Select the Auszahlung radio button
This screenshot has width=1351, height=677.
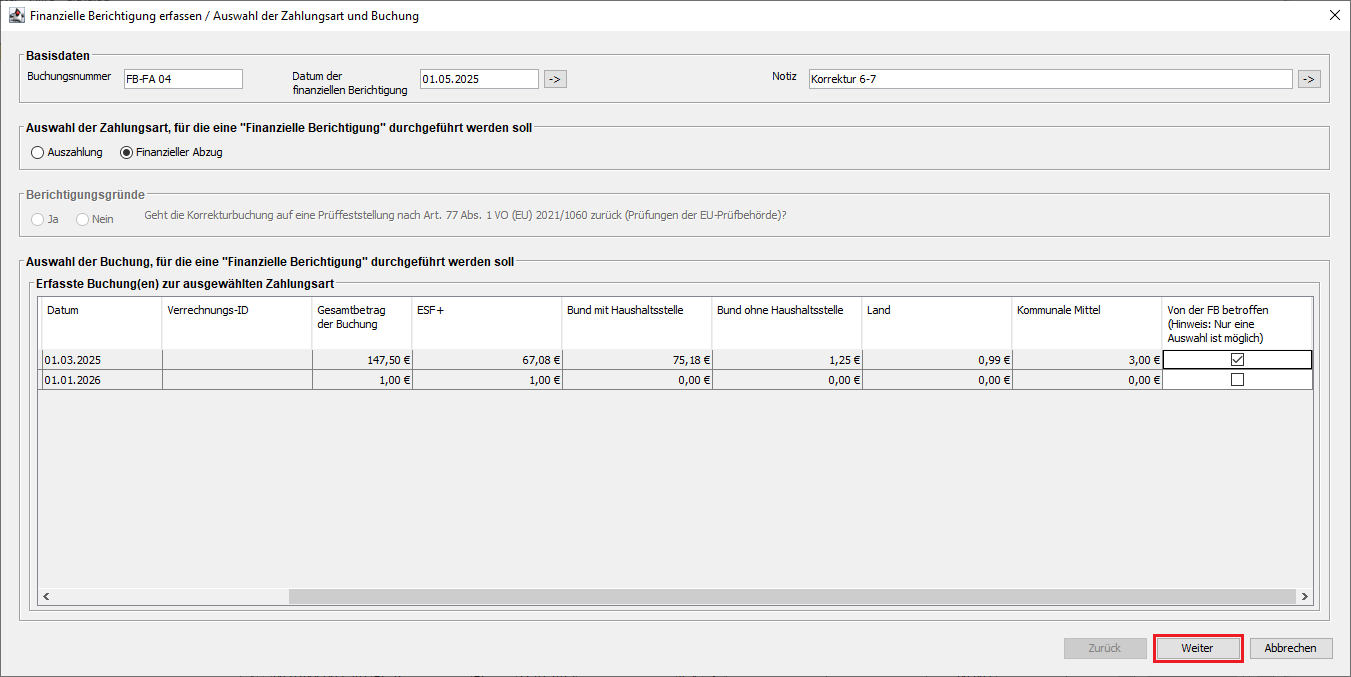point(38,153)
